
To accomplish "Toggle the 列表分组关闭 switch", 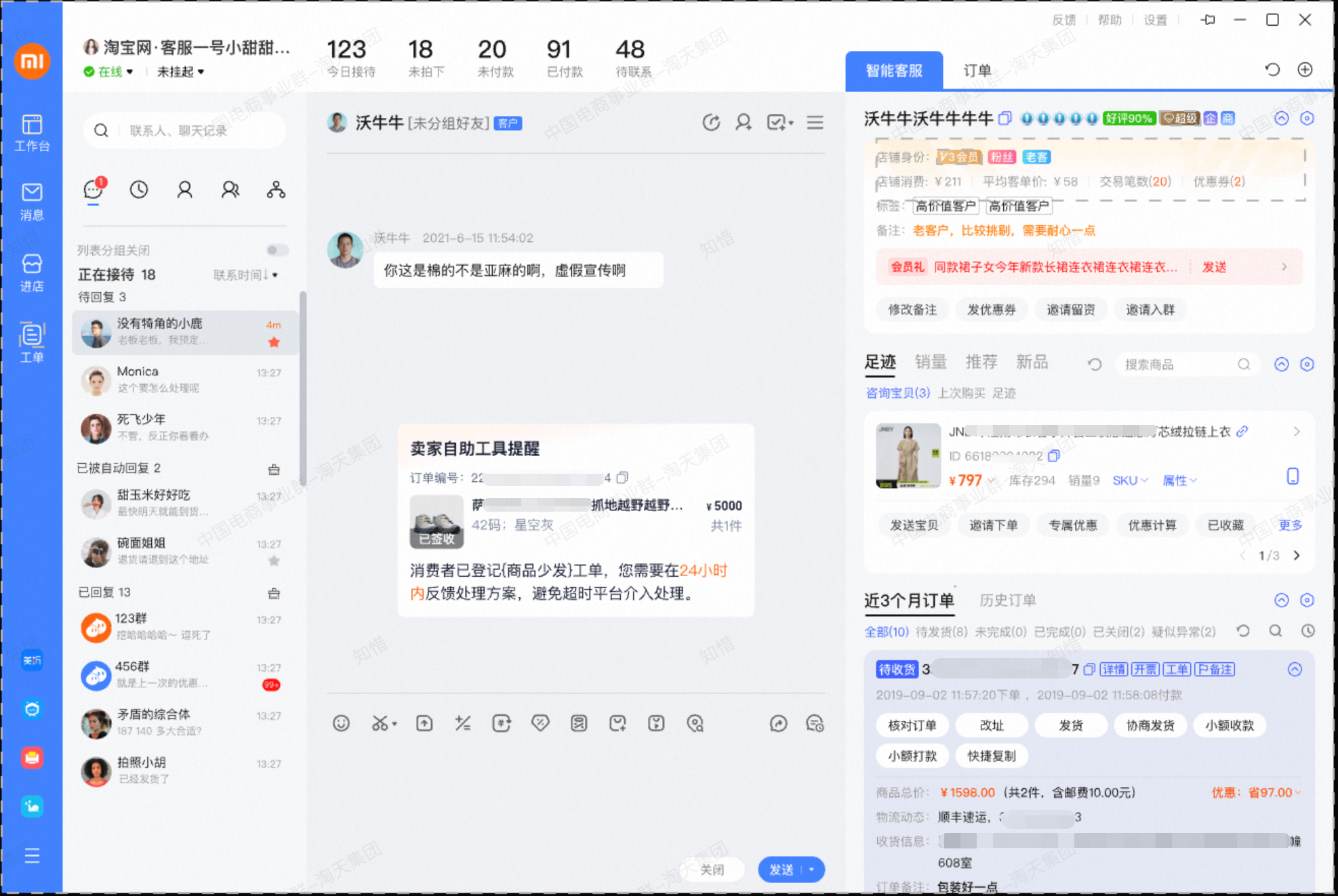I will pyautogui.click(x=277, y=251).
